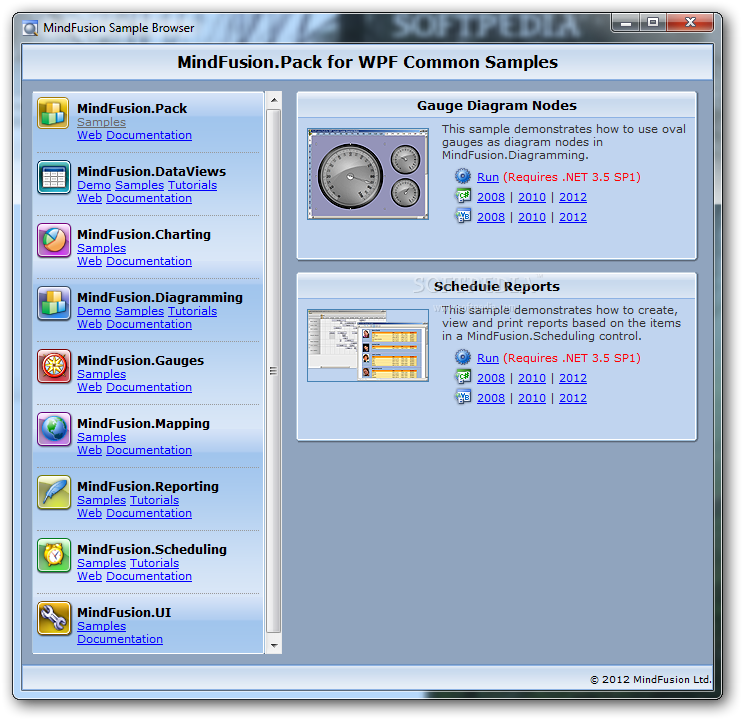Open the Gauge Diagram Nodes thumbnail
Viewport: 743px width, 720px height.
tap(368, 174)
